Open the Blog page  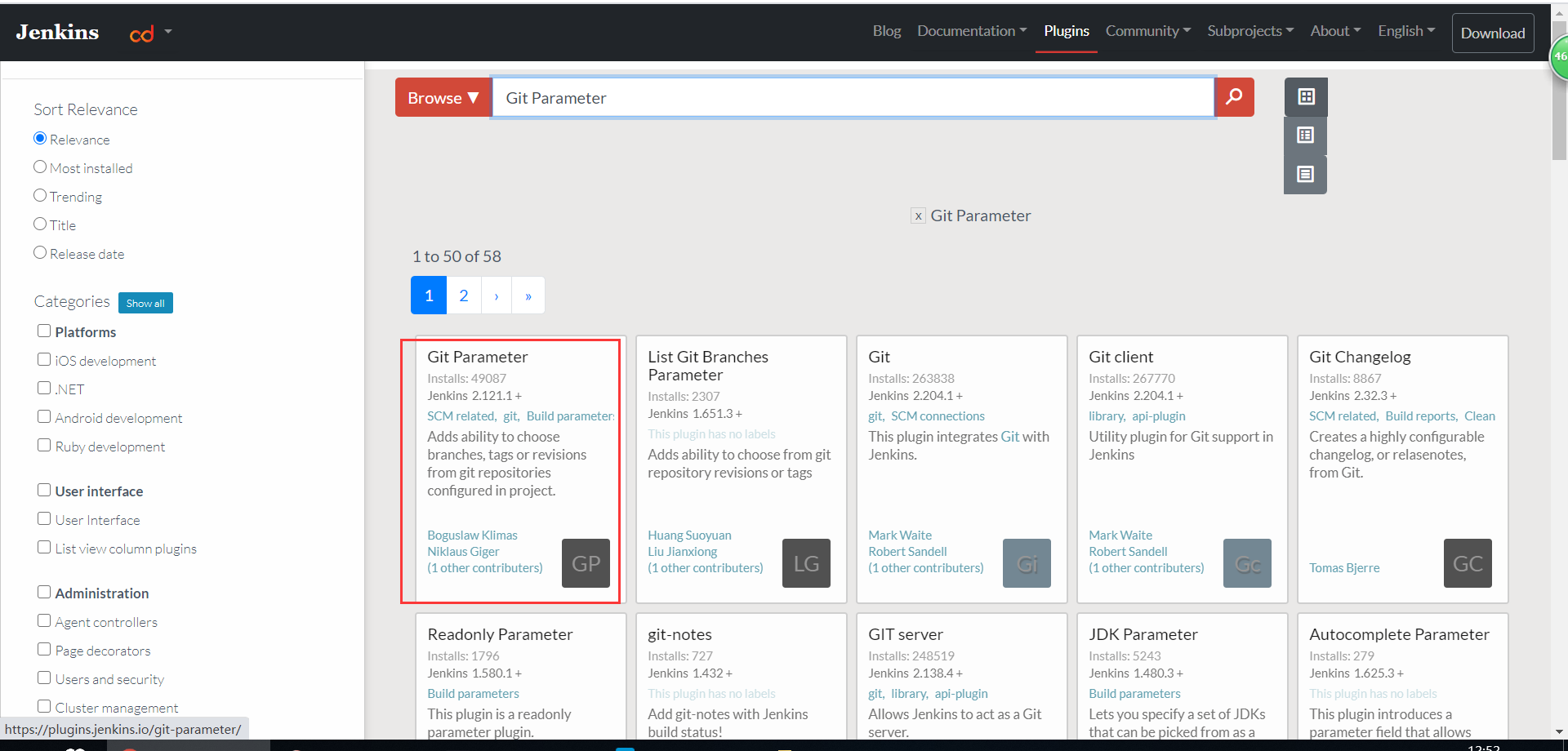click(x=887, y=31)
